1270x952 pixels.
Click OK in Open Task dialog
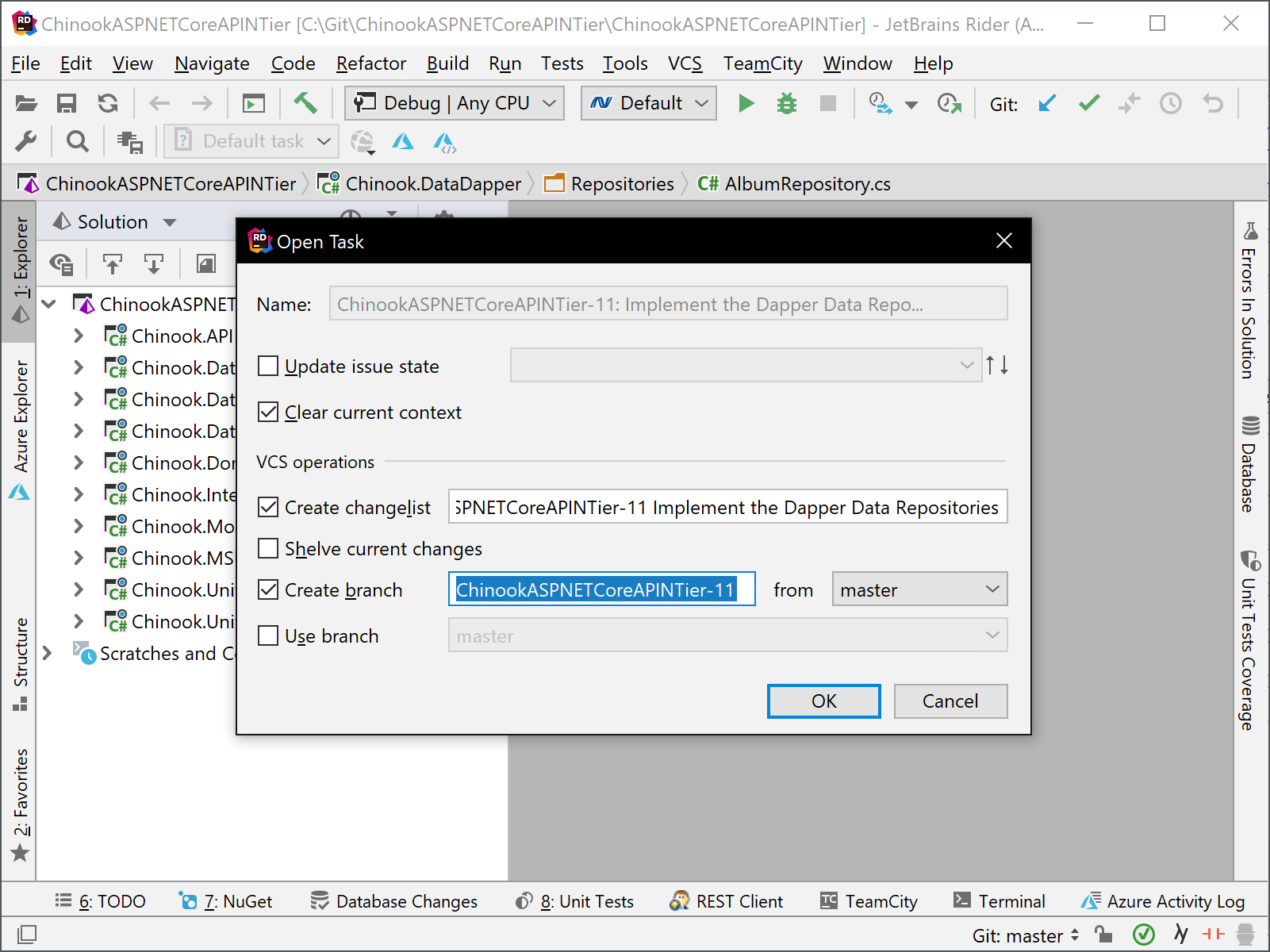click(x=824, y=701)
